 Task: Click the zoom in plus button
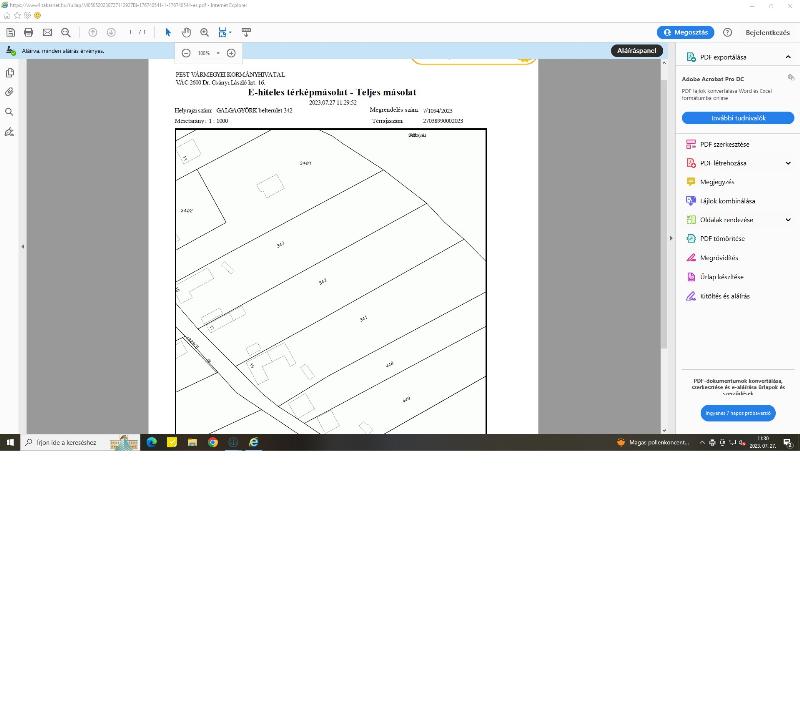231,53
